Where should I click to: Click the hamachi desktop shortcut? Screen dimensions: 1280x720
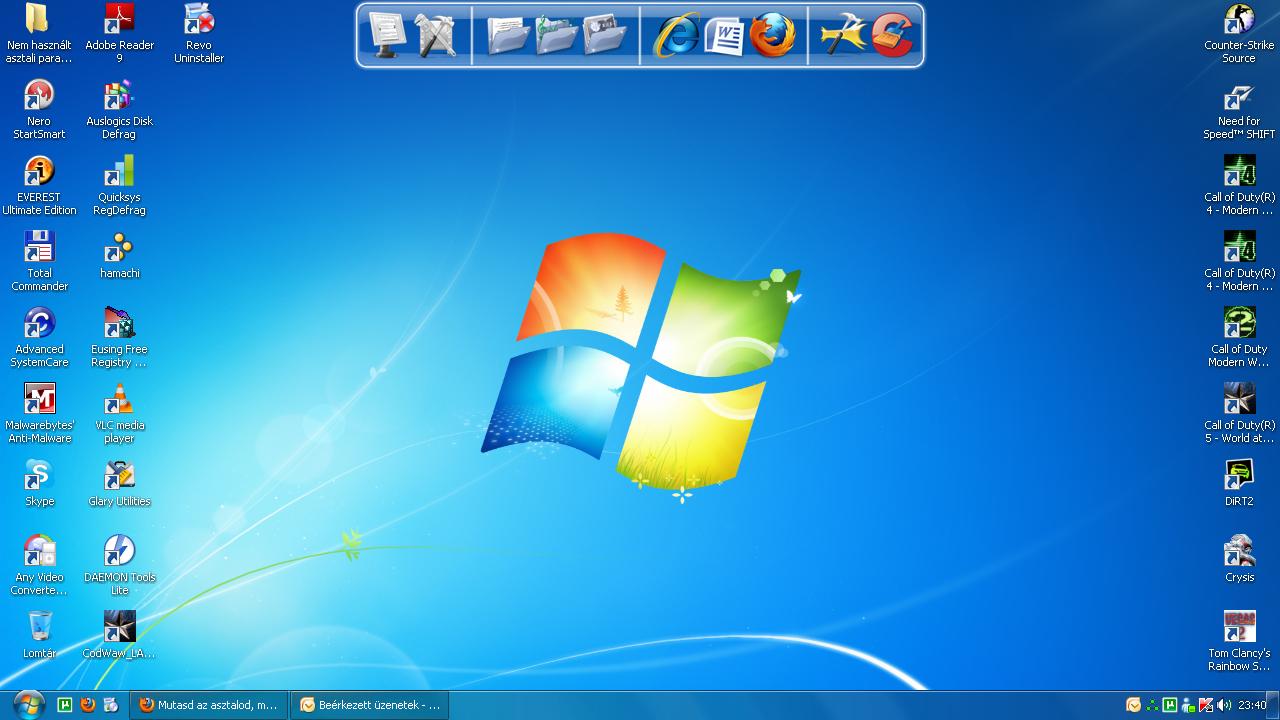[119, 255]
